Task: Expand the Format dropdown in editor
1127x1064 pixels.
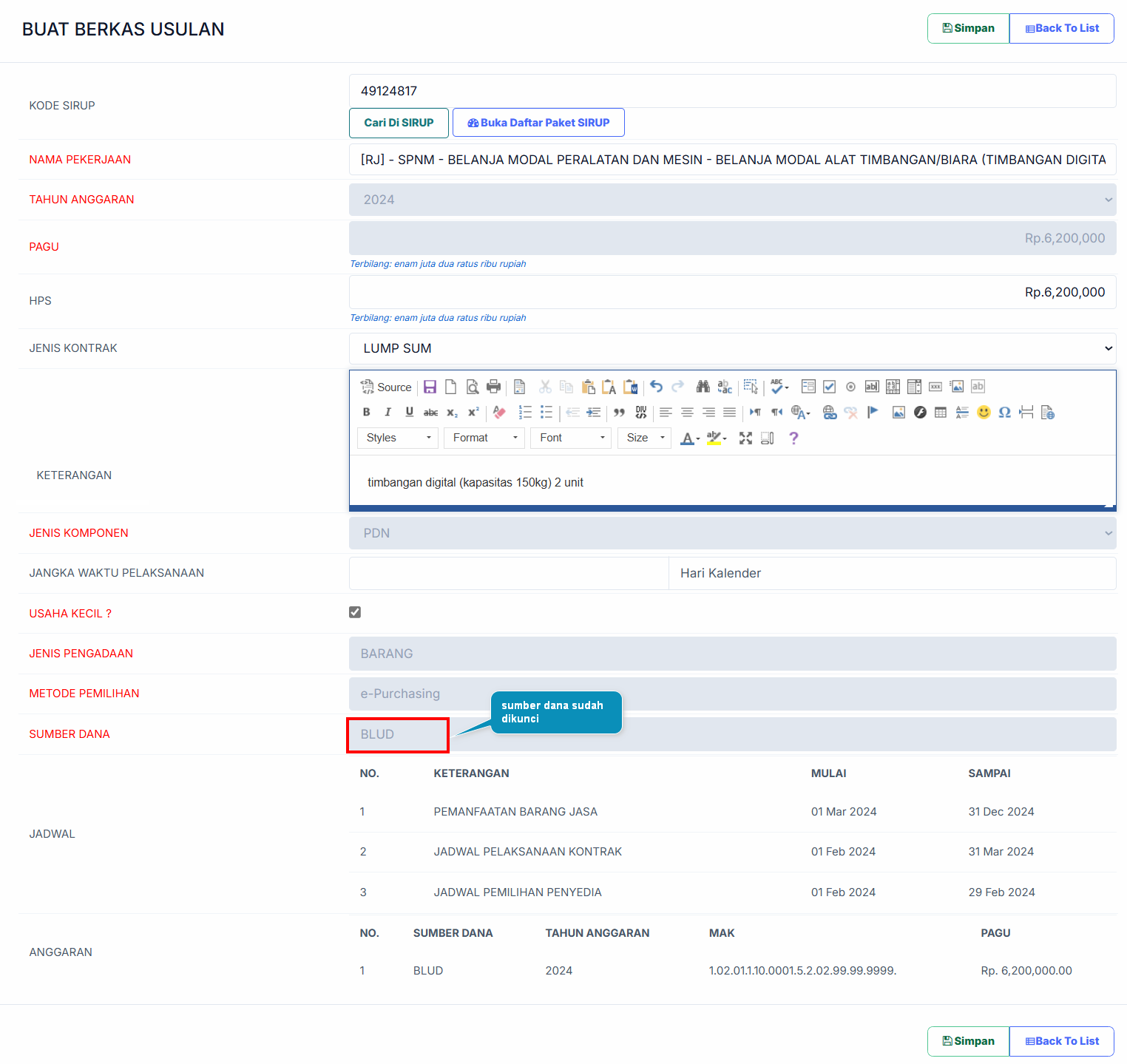Action: pos(484,438)
